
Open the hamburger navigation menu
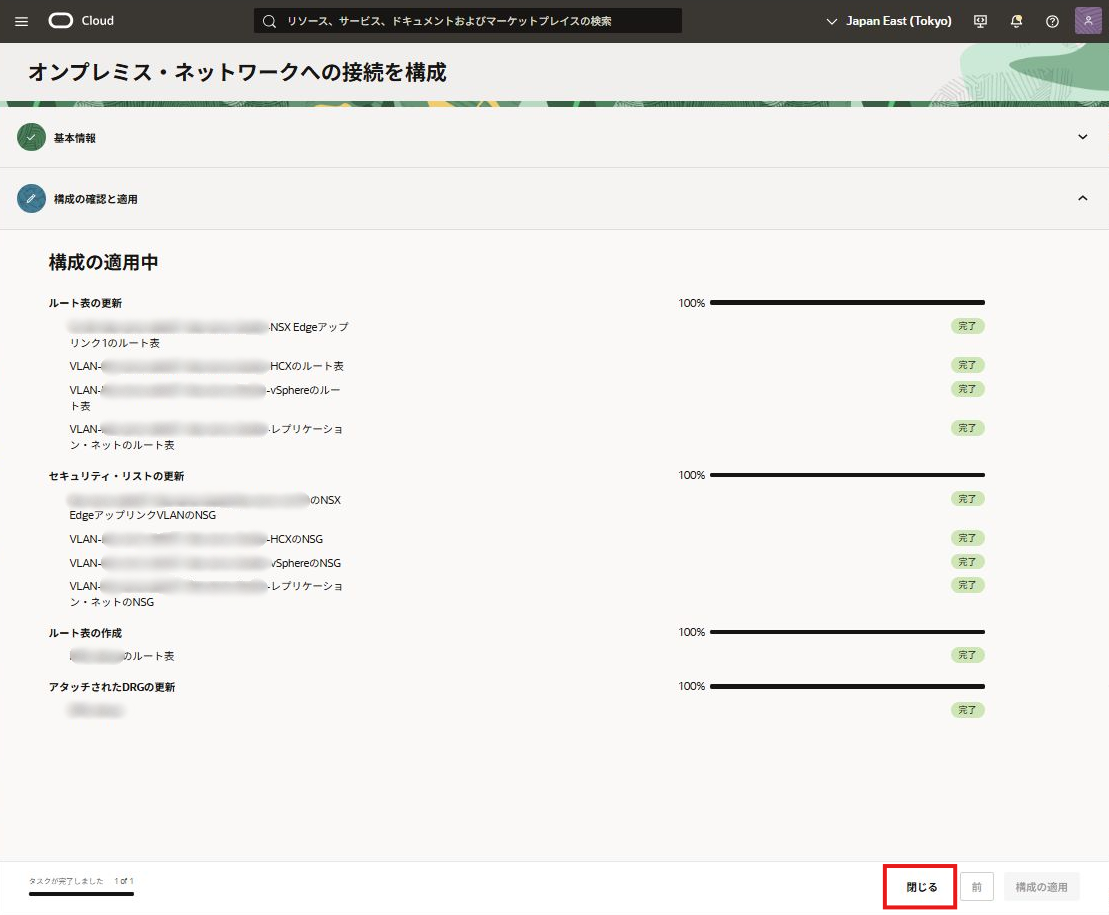22,21
